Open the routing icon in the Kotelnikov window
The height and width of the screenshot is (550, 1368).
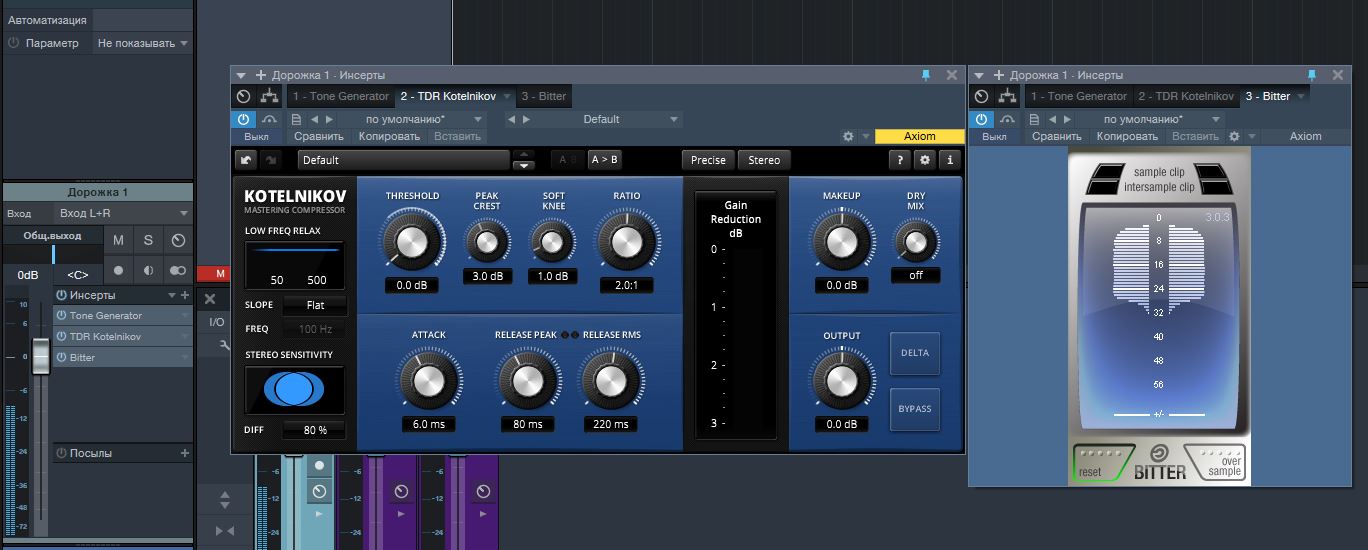click(x=269, y=96)
